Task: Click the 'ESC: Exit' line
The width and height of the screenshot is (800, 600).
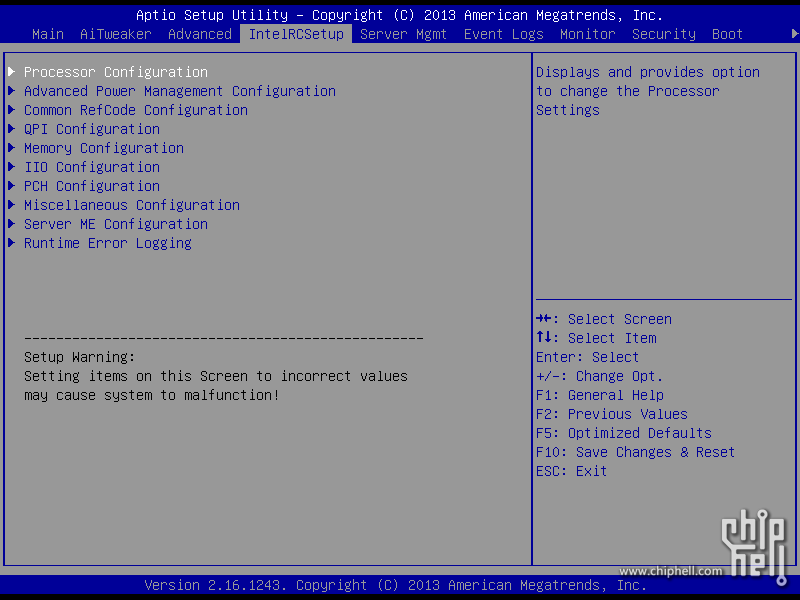Action: coord(571,471)
